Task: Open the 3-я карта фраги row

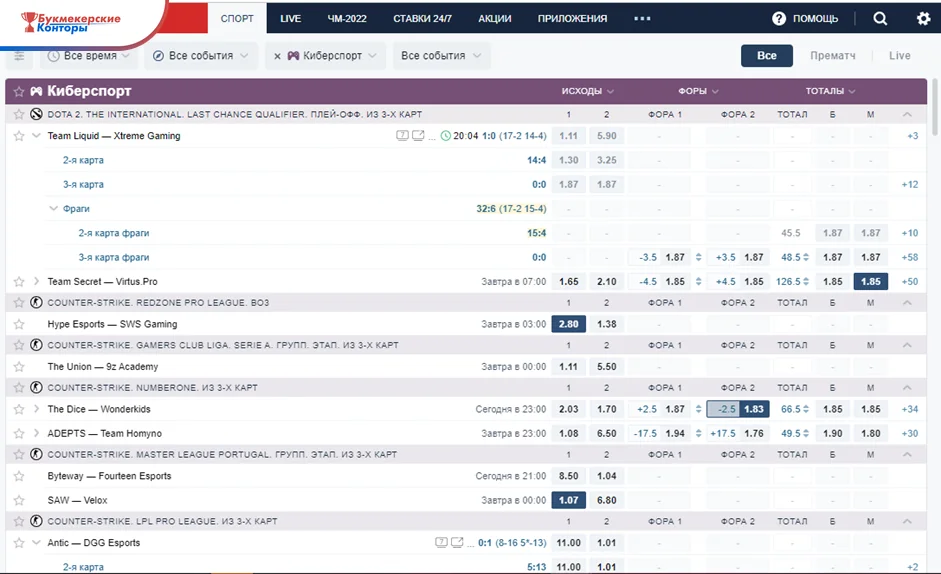Action: point(113,258)
